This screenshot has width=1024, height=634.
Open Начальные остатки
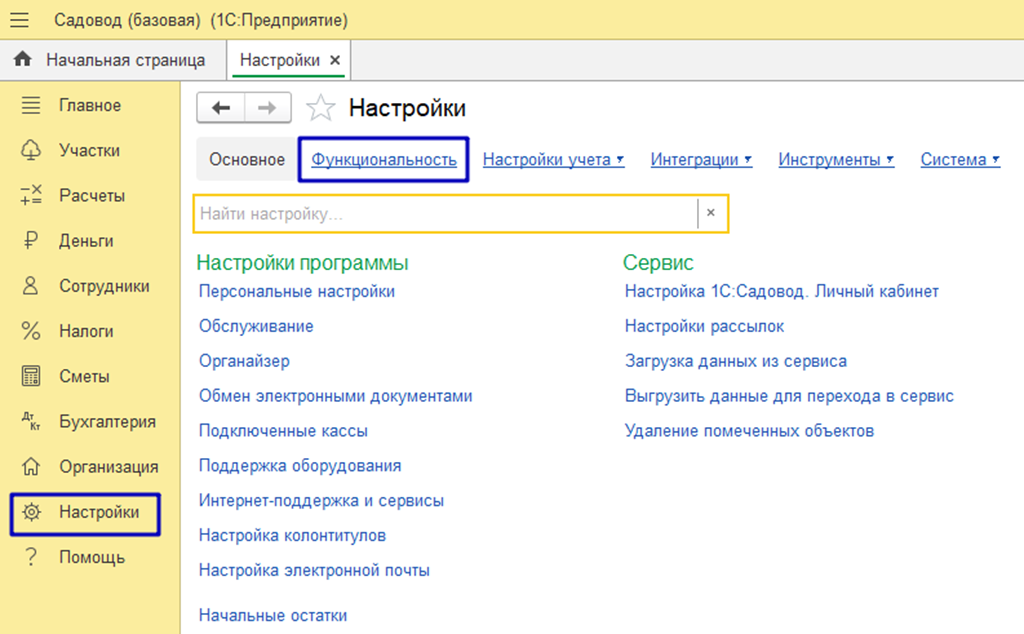pos(273,615)
